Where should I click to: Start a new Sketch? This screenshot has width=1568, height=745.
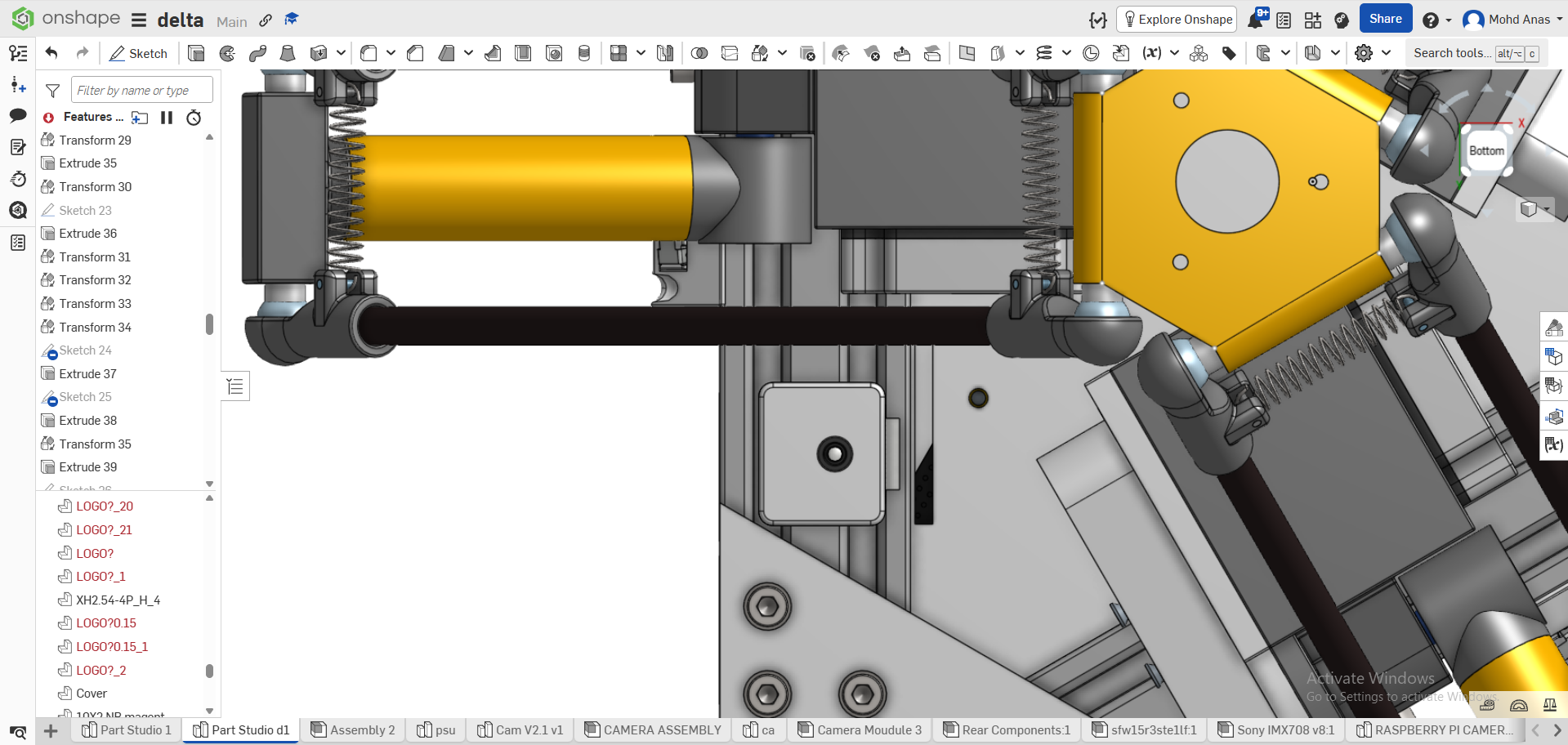[x=138, y=53]
